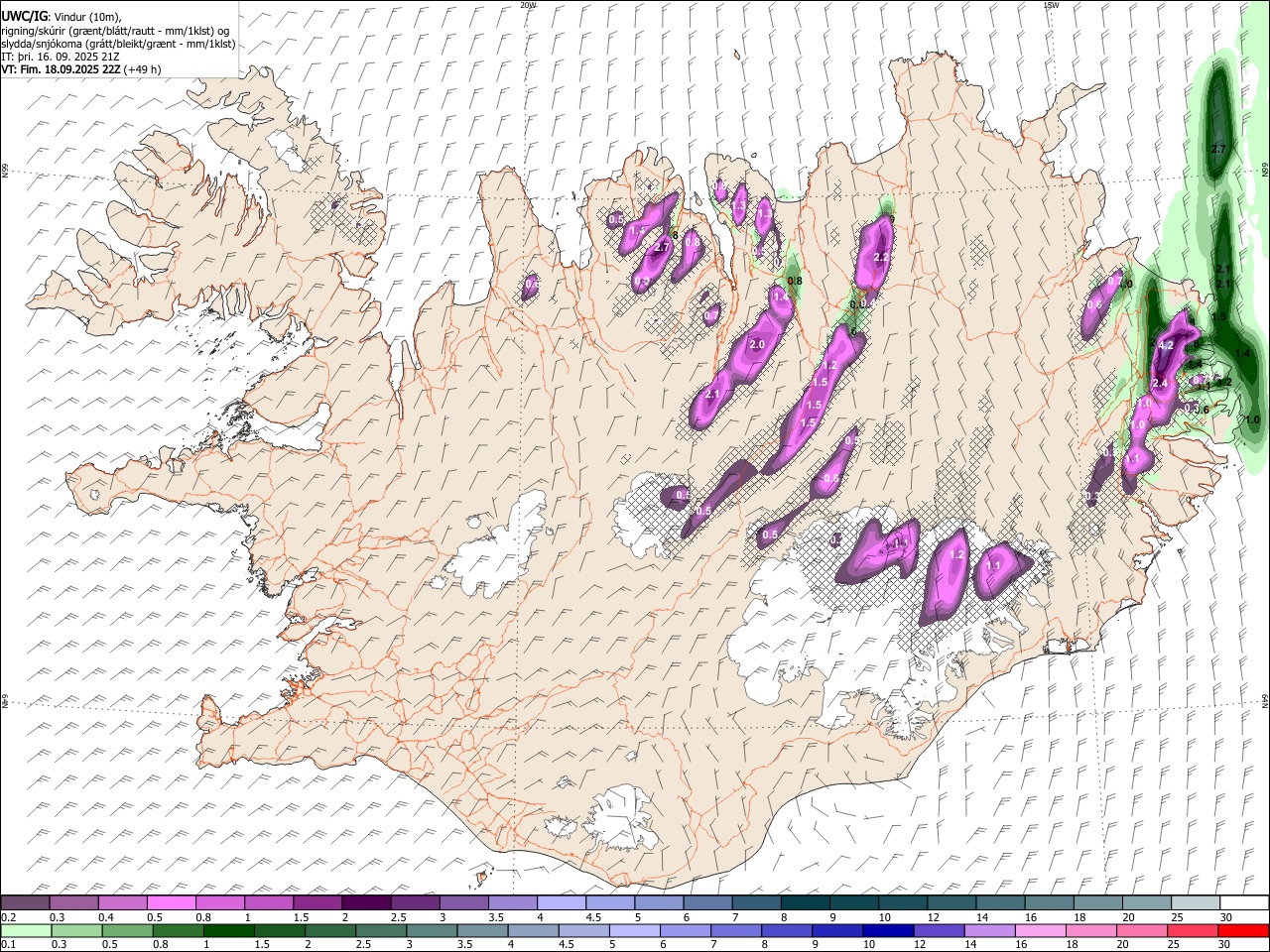Select the light gray snow swatch between 25 and 30

(1194, 903)
